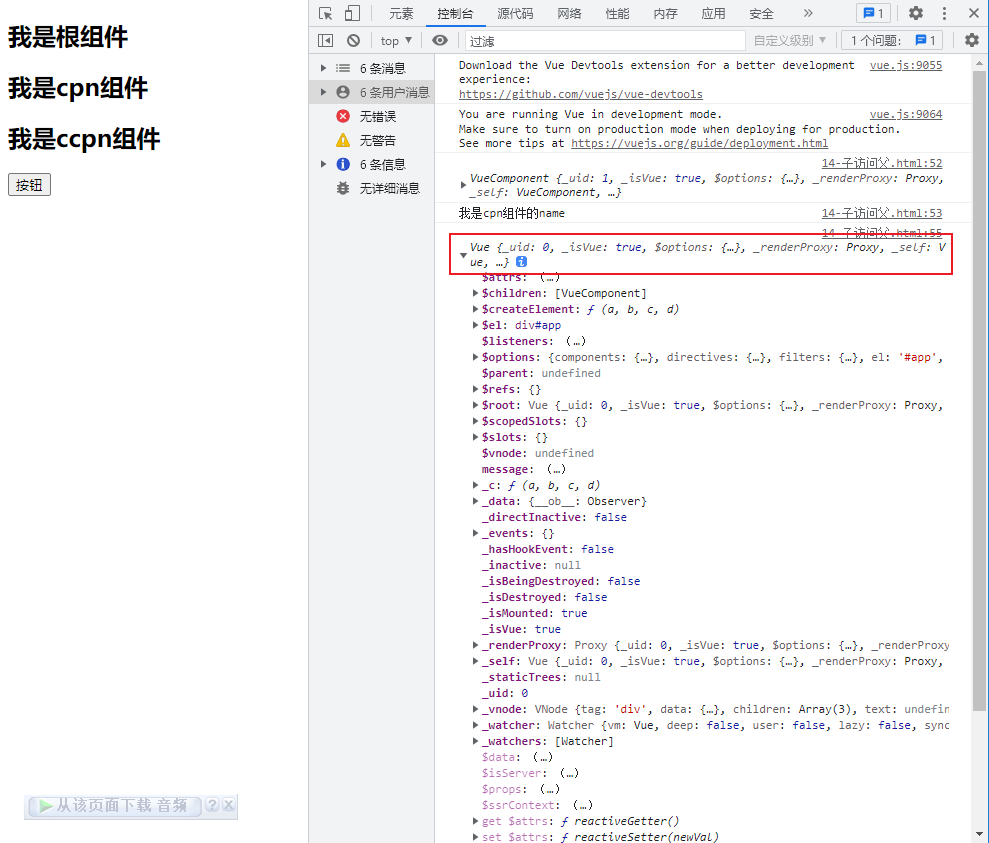Open 14-子访问父.html:53 source link
Screen dimensions: 989x843
pyautogui.click(x=882, y=213)
